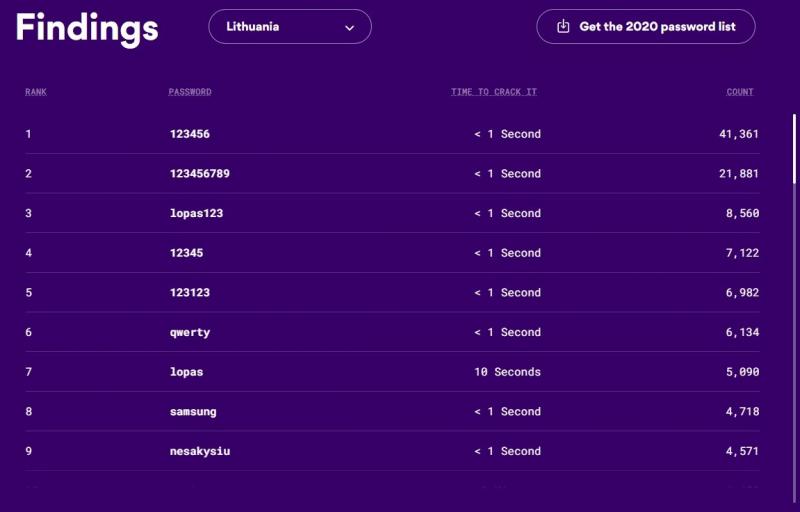Click the Findings heading
Image resolution: width=800 pixels, height=512 pixels.
click(x=87, y=29)
